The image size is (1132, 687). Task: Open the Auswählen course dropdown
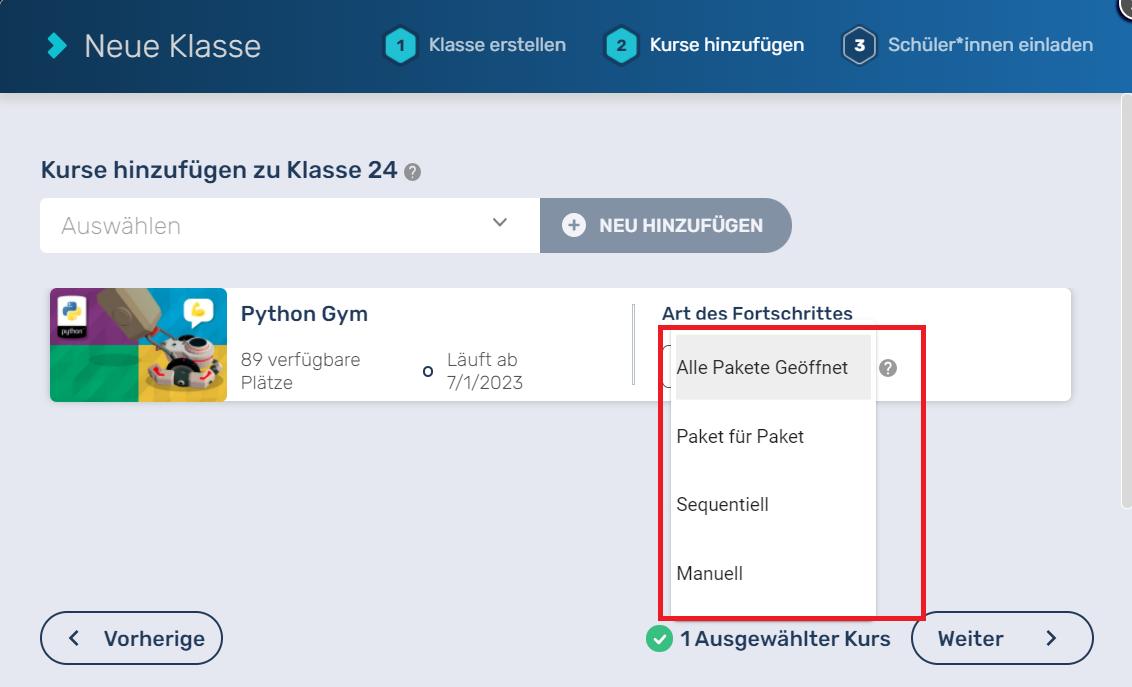tap(270, 226)
